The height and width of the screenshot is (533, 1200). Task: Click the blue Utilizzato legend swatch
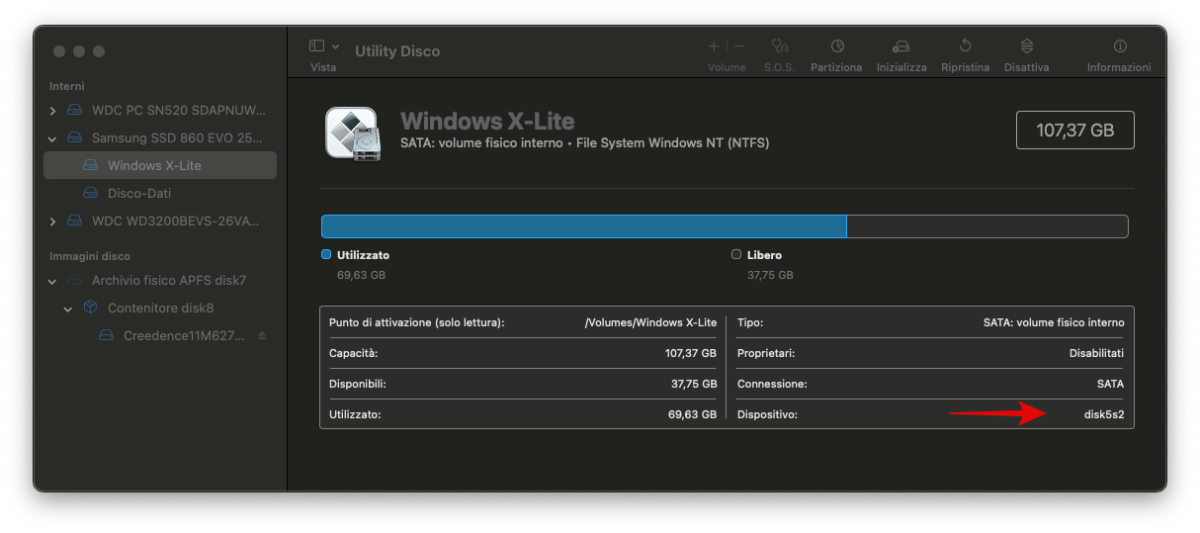(x=326, y=255)
